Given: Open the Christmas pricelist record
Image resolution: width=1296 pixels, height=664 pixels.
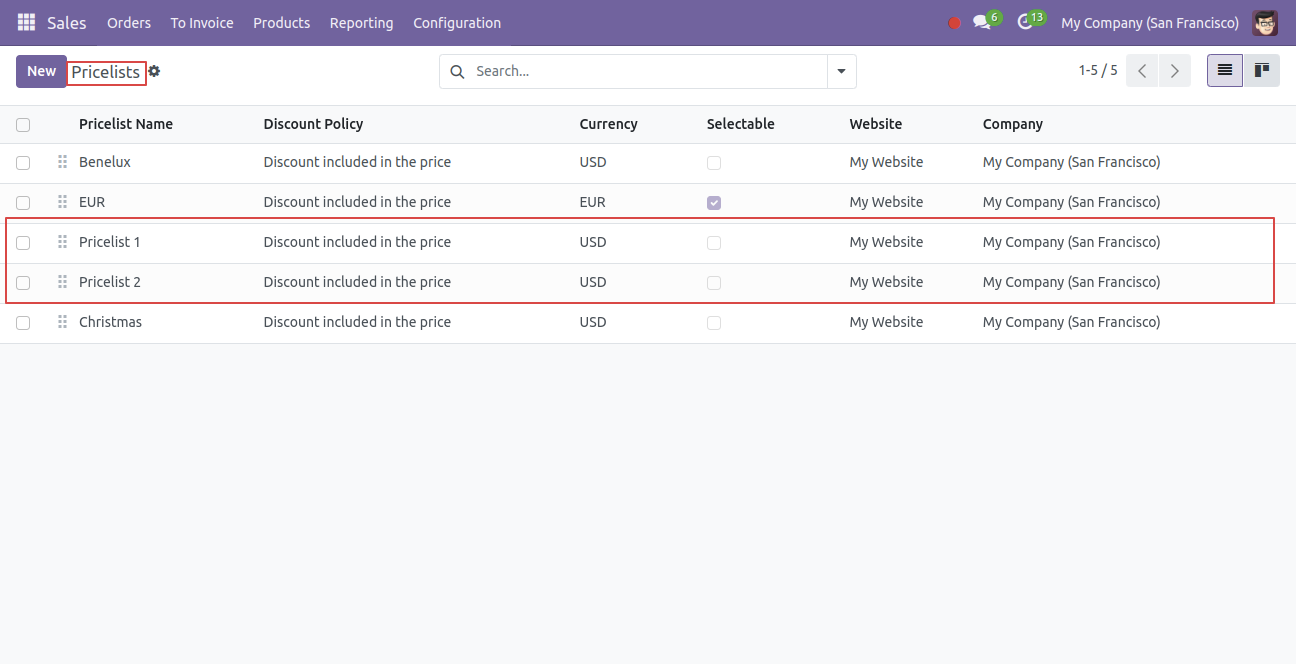Looking at the screenshot, I should coord(110,322).
